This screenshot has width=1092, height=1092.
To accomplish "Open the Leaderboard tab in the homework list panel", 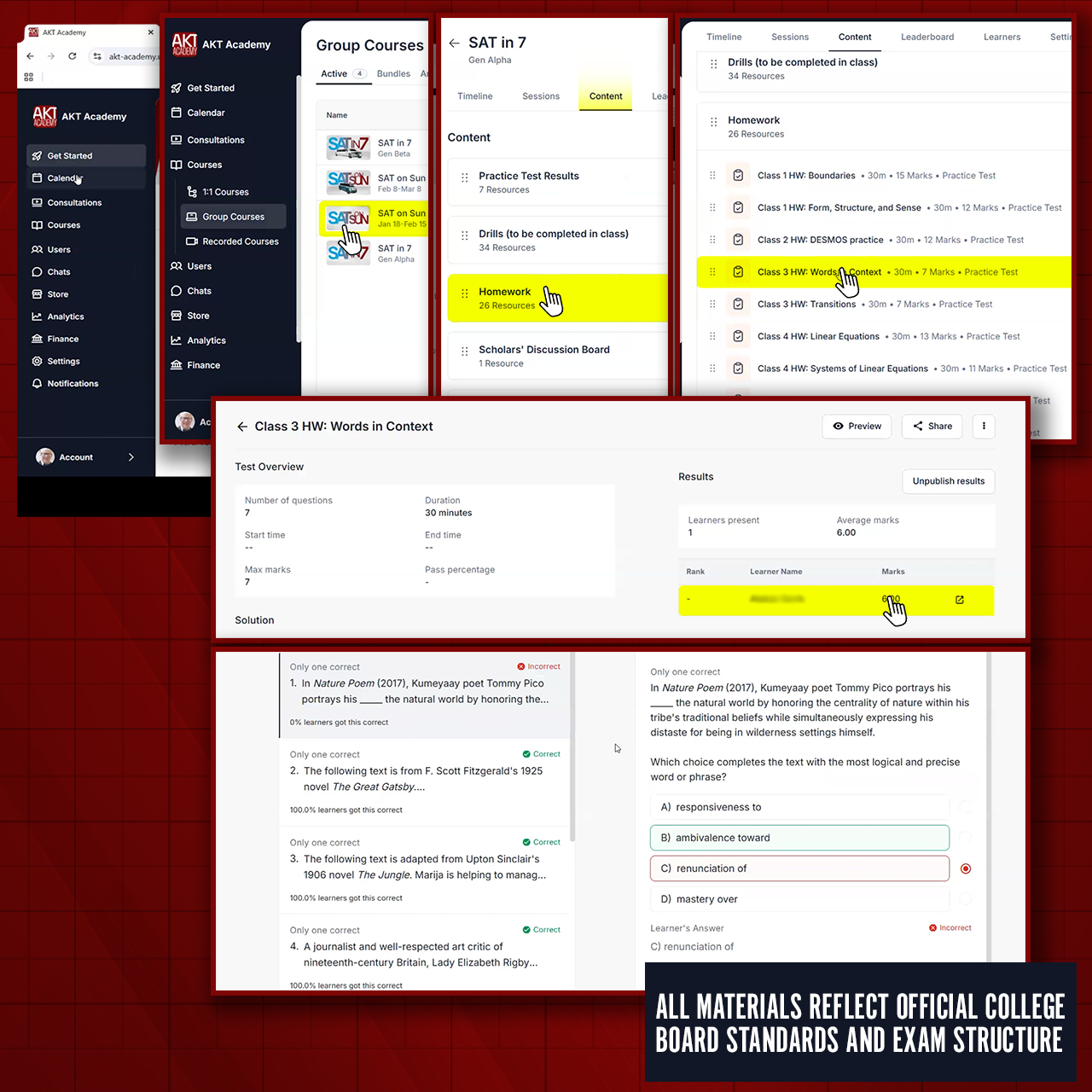I will click(927, 37).
